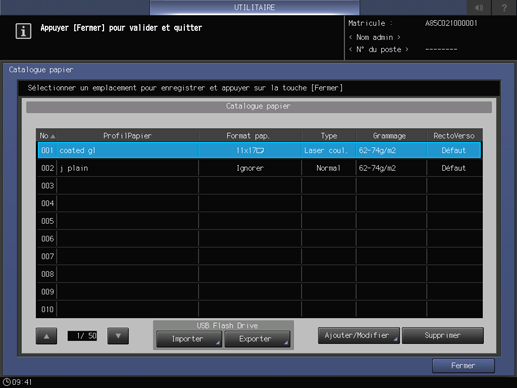The image size is (517, 388).
Task: Click the Matricule serial number A85C021000001
Action: coord(451,23)
